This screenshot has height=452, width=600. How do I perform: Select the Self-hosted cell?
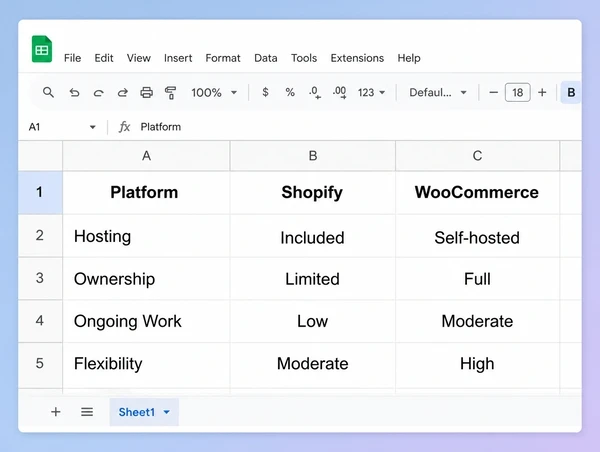[x=477, y=236]
